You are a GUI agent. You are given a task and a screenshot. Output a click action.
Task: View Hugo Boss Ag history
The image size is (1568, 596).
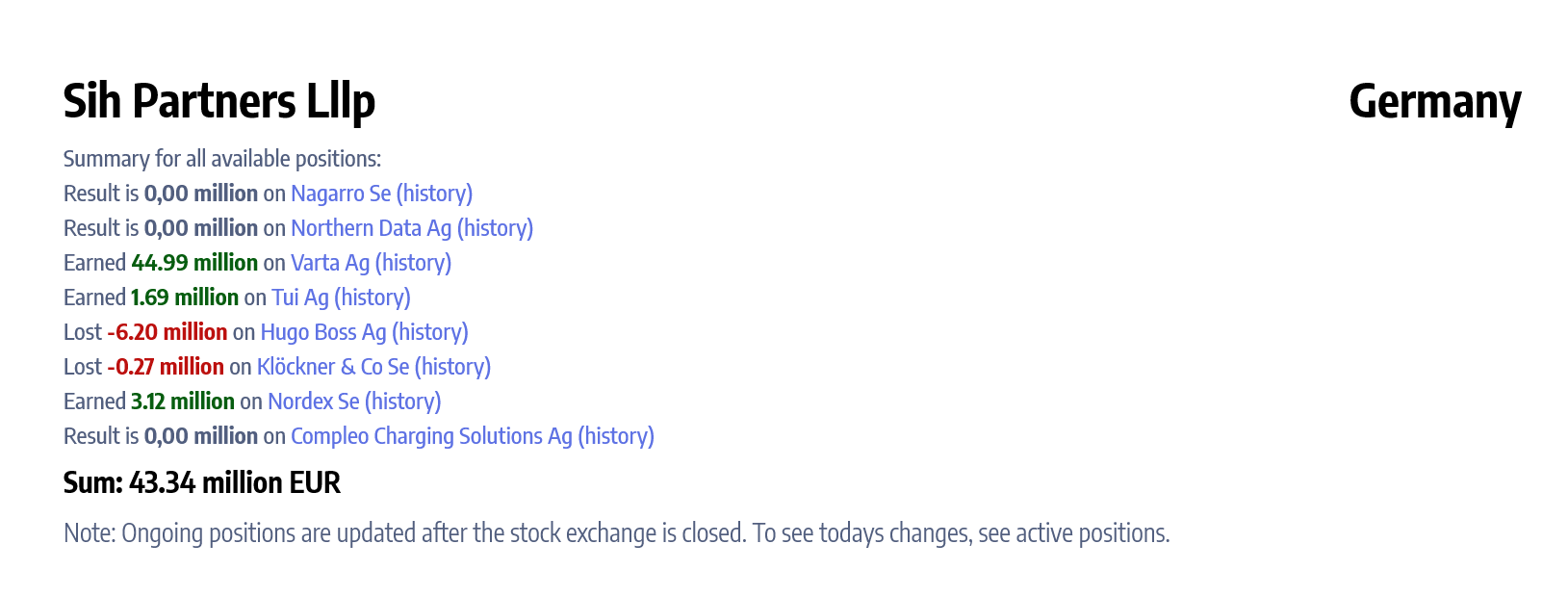pyautogui.click(x=430, y=332)
